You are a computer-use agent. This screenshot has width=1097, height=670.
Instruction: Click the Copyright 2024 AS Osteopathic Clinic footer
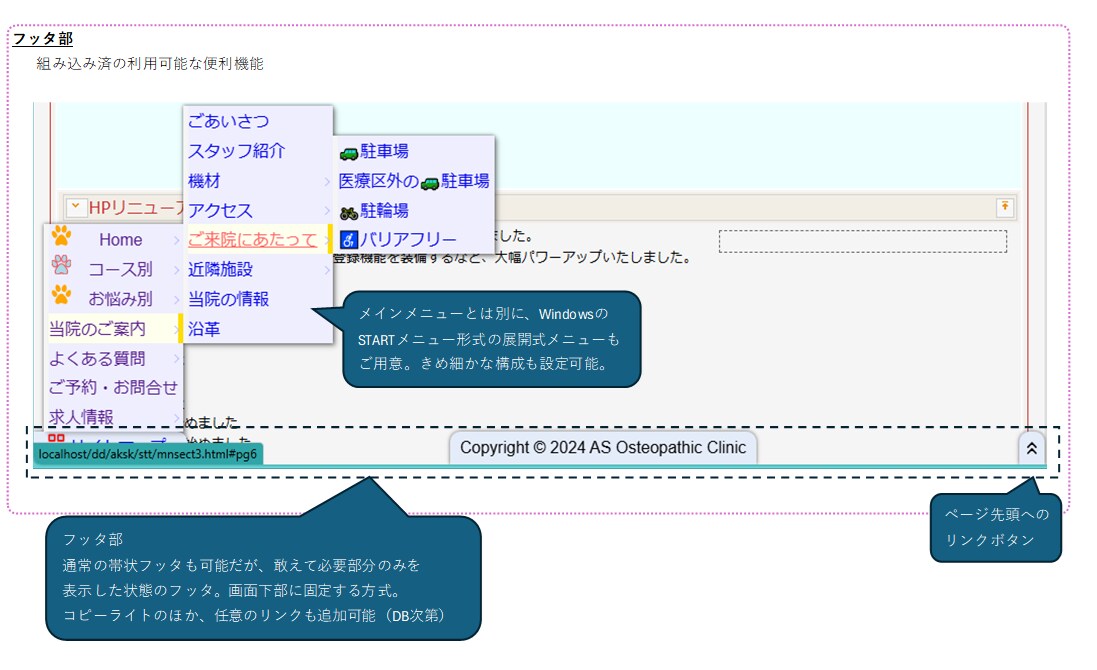603,448
